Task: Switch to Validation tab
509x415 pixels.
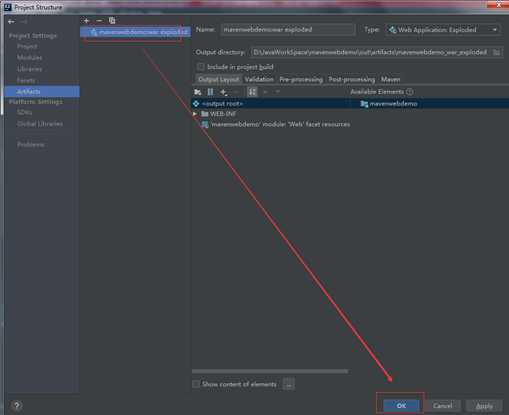Action: click(259, 79)
